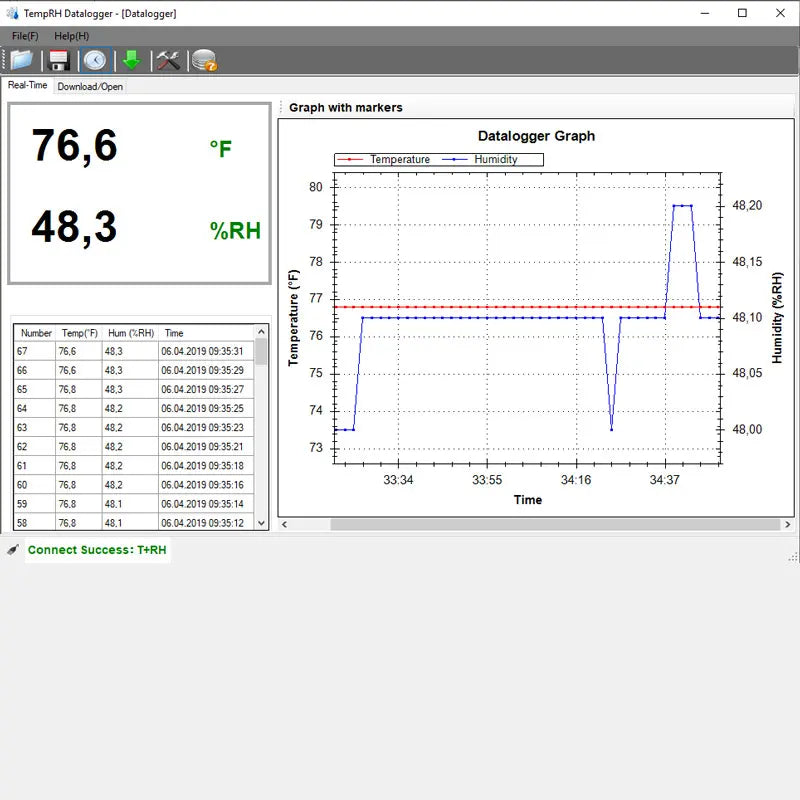Start download with the green arrow icon
Image resolution: width=800 pixels, height=800 pixels.
tap(131, 60)
